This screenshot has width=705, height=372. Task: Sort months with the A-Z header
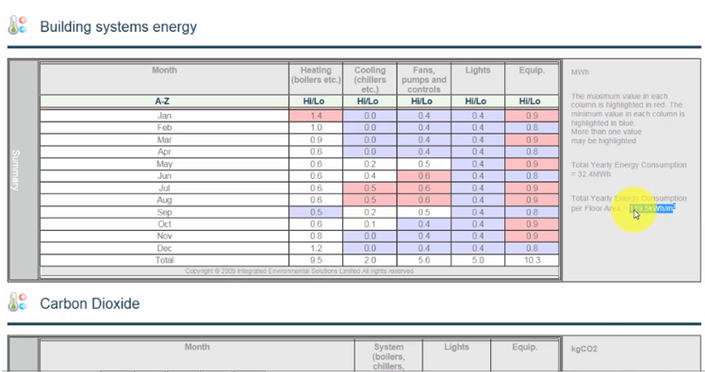pos(164,101)
